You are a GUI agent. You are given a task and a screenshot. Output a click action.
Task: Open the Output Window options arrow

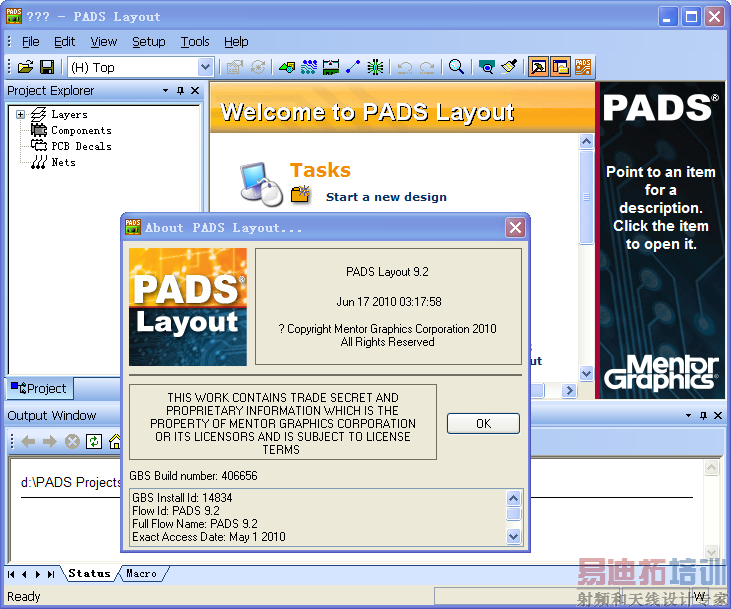(x=689, y=415)
